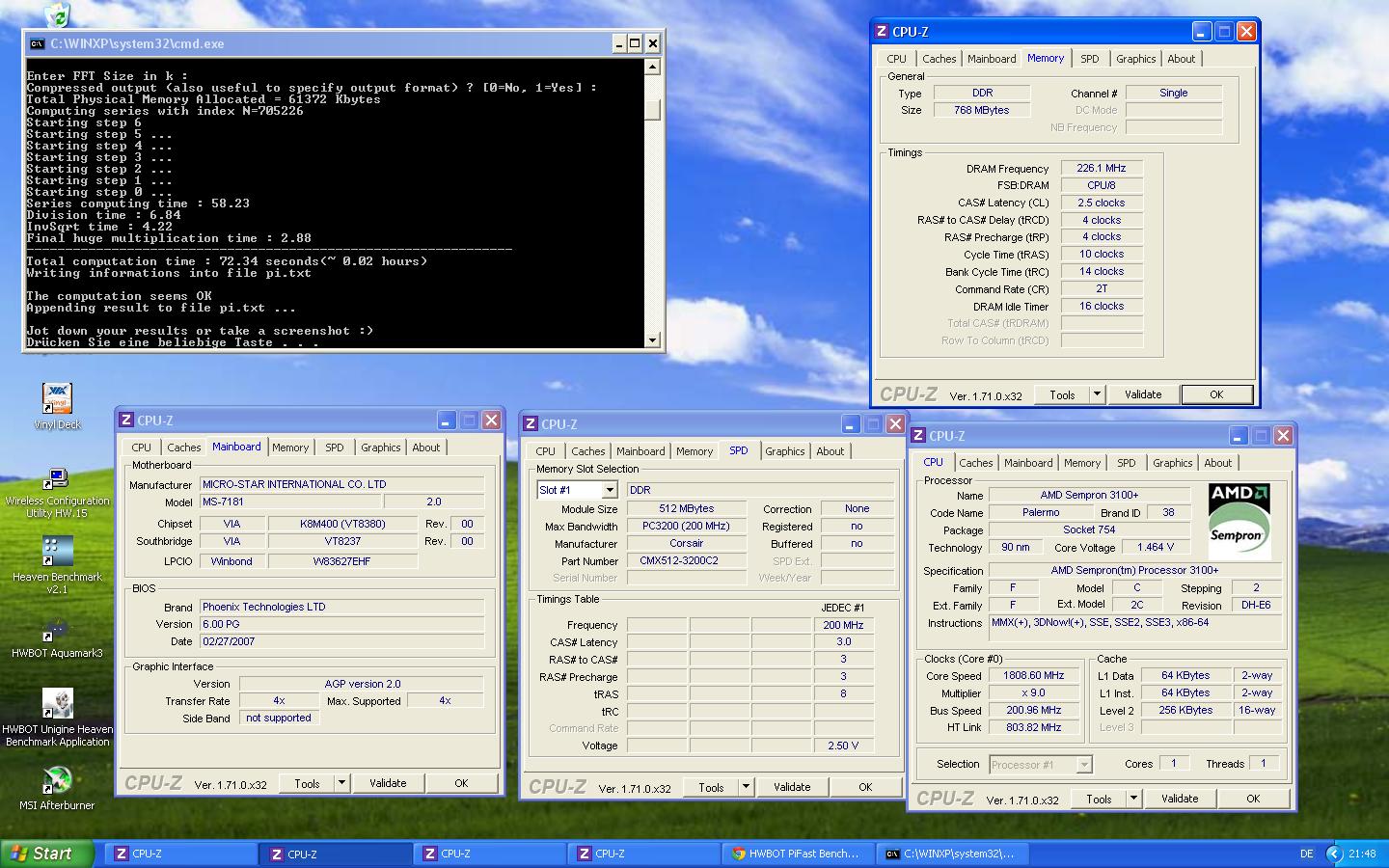Click the SPD Manufacturer Corsair value
The height and width of the screenshot is (868, 1389).
tap(687, 543)
